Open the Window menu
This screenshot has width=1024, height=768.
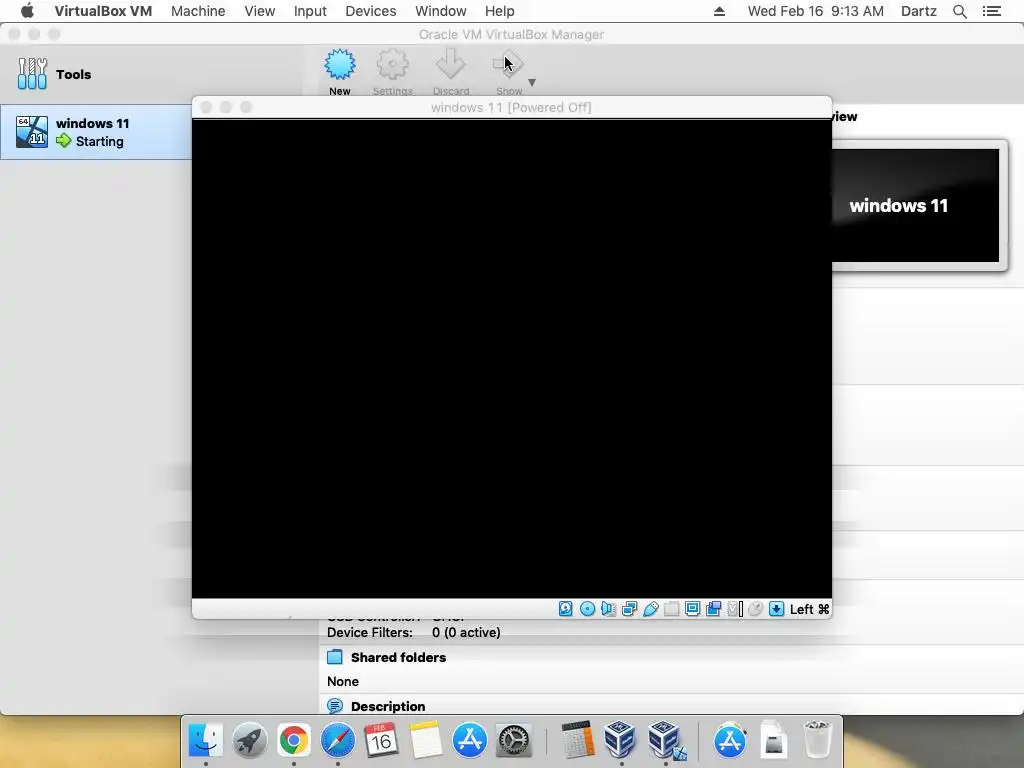point(441,11)
